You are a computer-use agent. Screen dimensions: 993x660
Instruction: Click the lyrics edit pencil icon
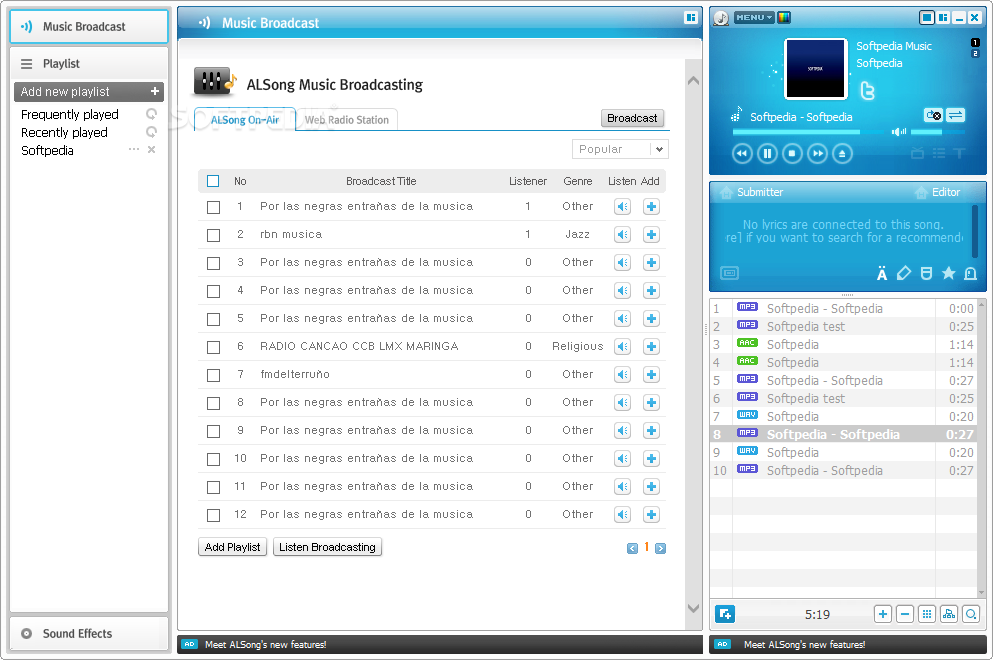[904, 273]
